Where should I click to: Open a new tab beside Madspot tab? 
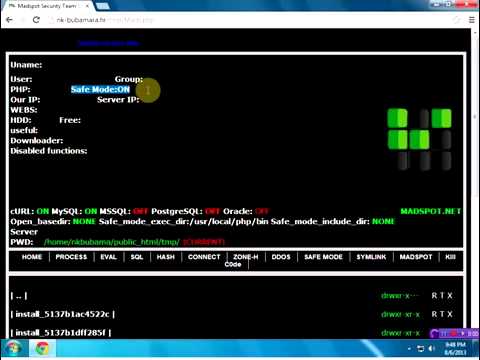[x=102, y=6]
